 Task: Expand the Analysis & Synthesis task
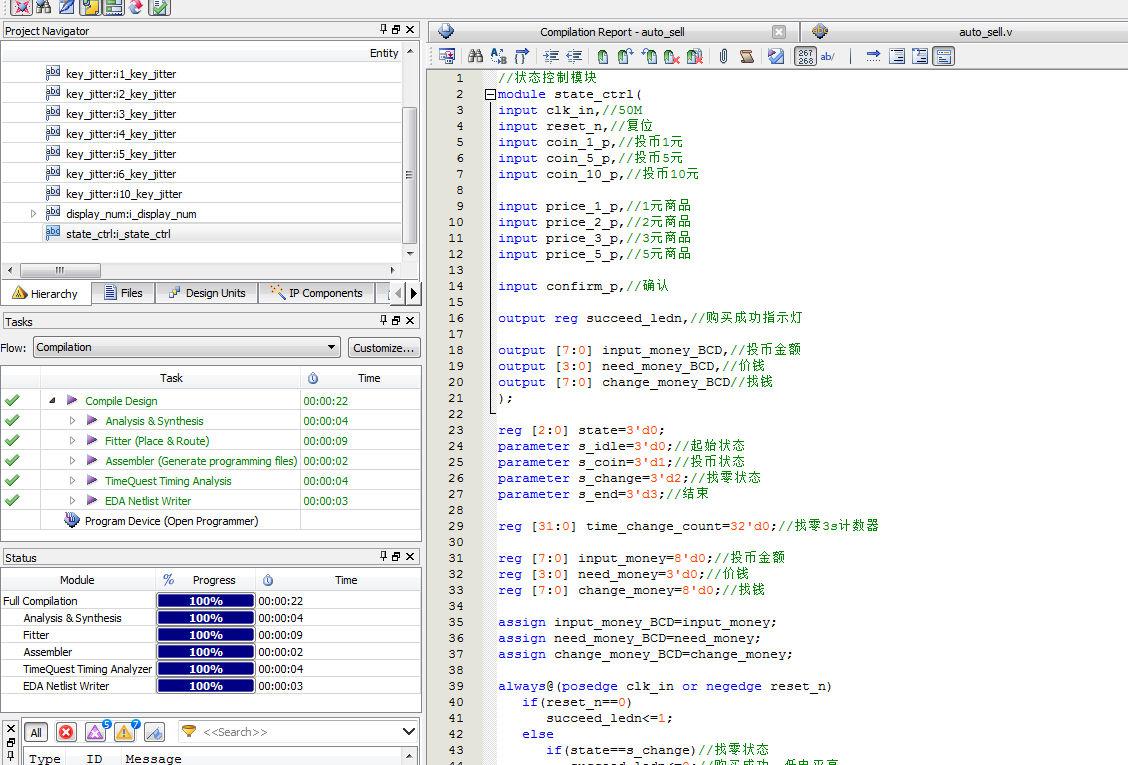72,421
